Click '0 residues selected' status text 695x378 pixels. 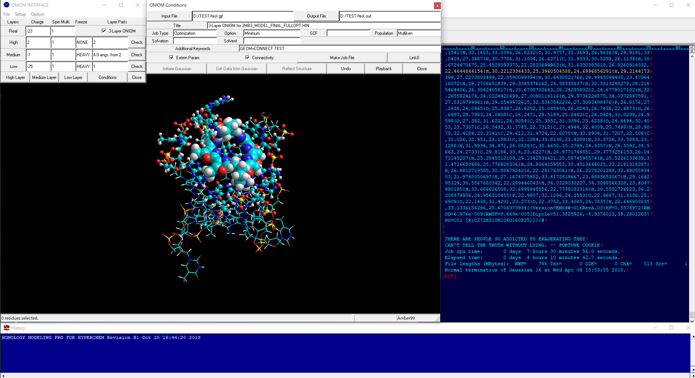20,318
